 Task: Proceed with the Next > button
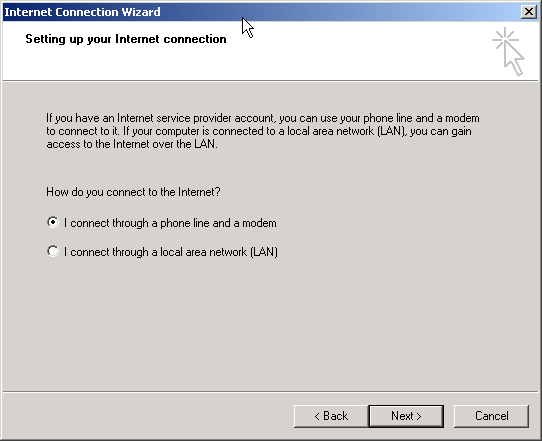pos(406,416)
